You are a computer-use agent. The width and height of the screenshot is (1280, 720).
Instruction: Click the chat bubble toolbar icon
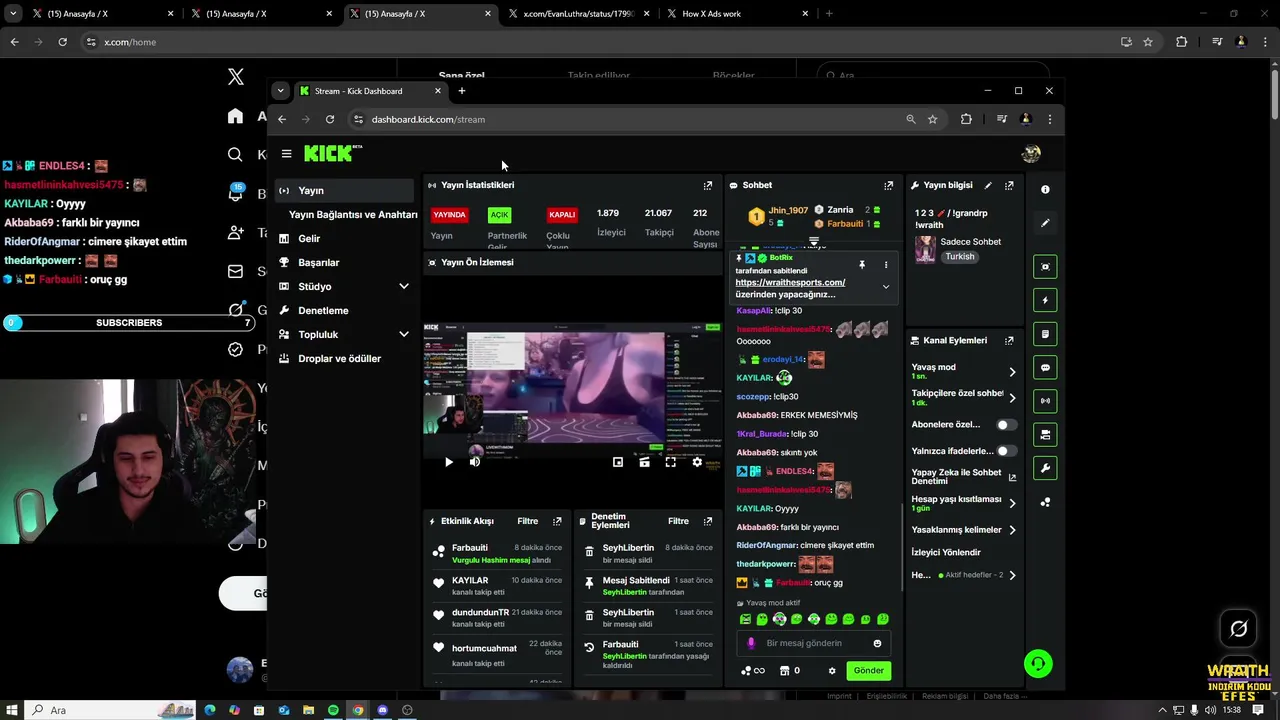click(x=1045, y=367)
